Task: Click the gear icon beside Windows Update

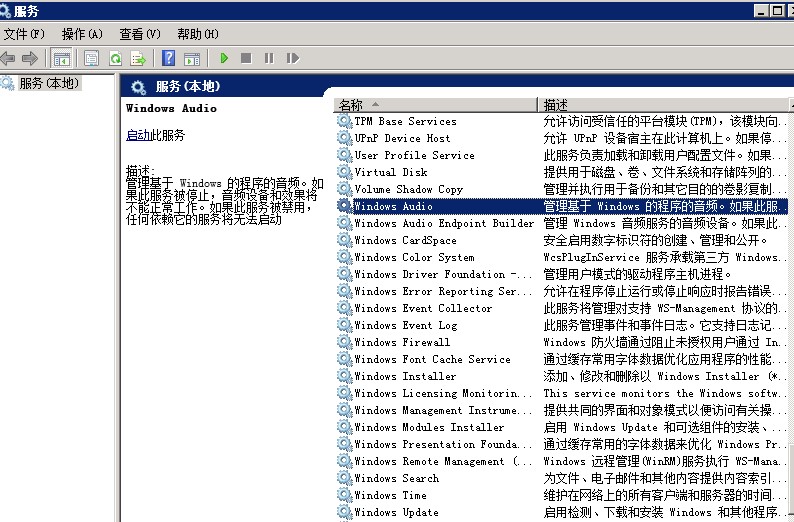Action: (344, 512)
